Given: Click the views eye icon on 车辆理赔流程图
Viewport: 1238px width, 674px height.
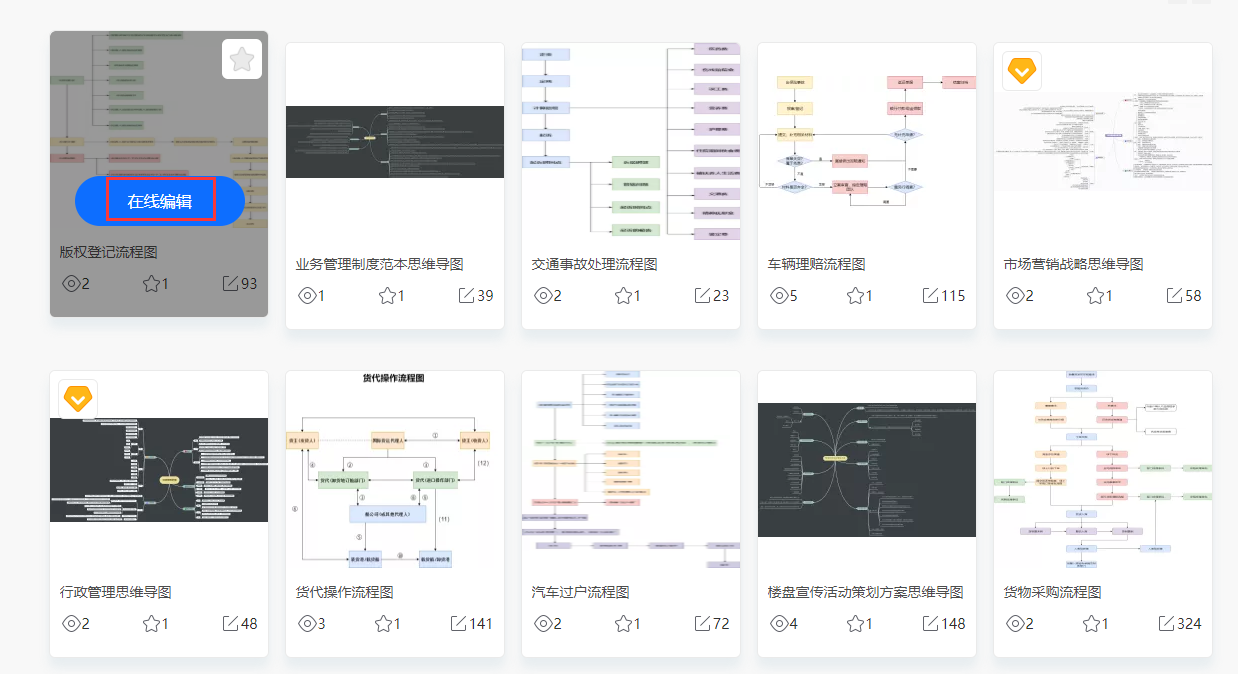Looking at the screenshot, I should tap(779, 295).
